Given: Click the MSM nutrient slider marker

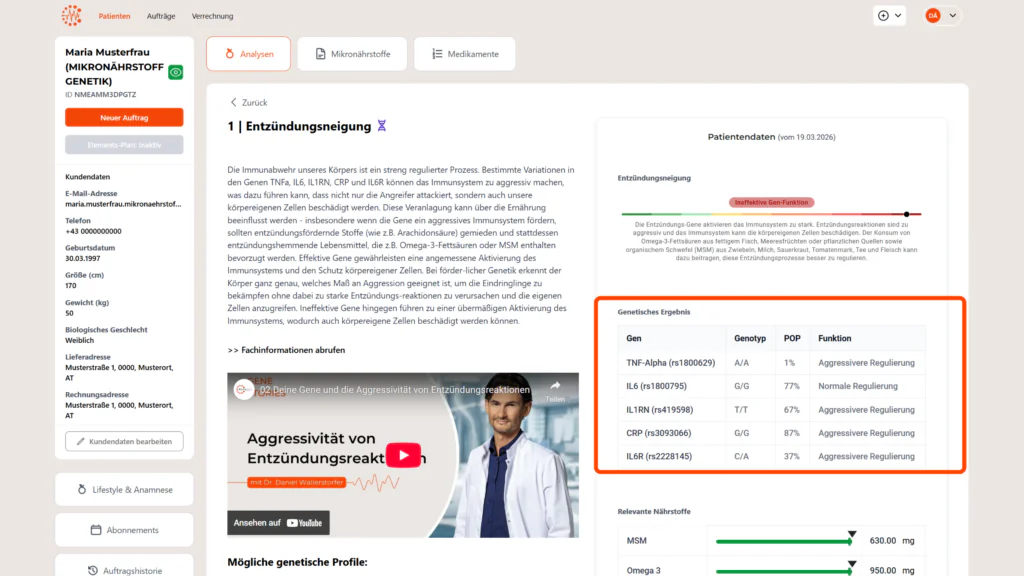Looking at the screenshot, I should point(851,534).
